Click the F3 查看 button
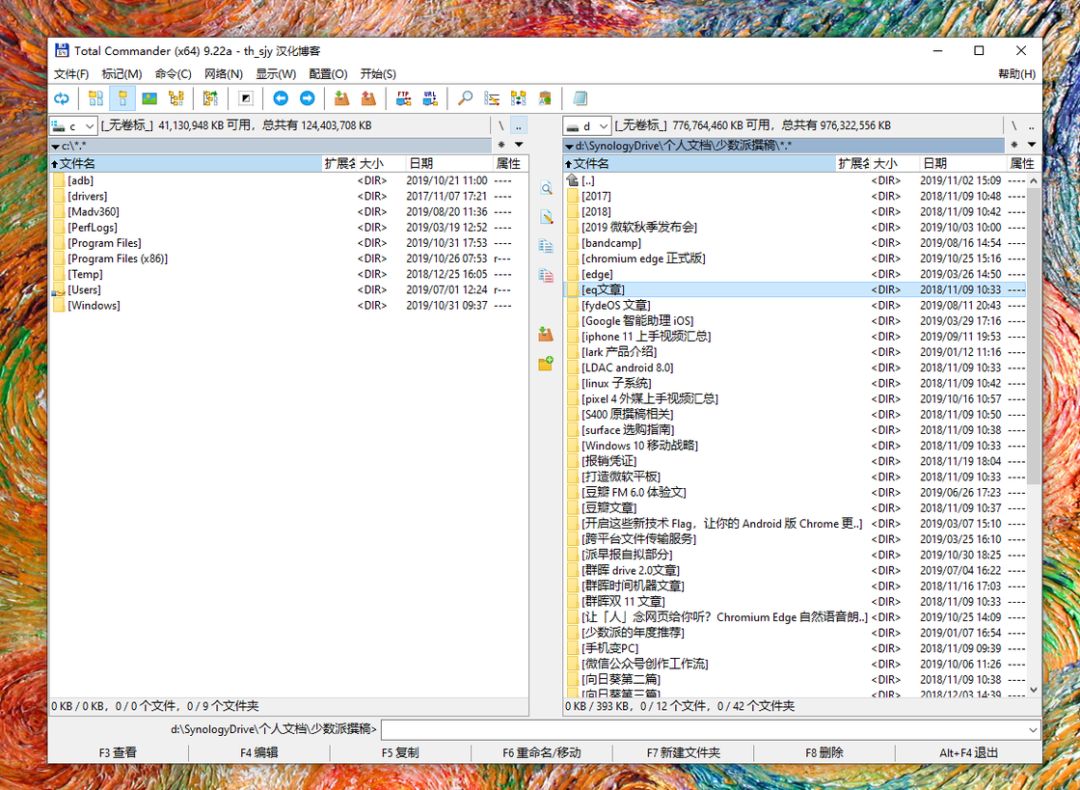This screenshot has height=790, width=1080. [x=118, y=753]
